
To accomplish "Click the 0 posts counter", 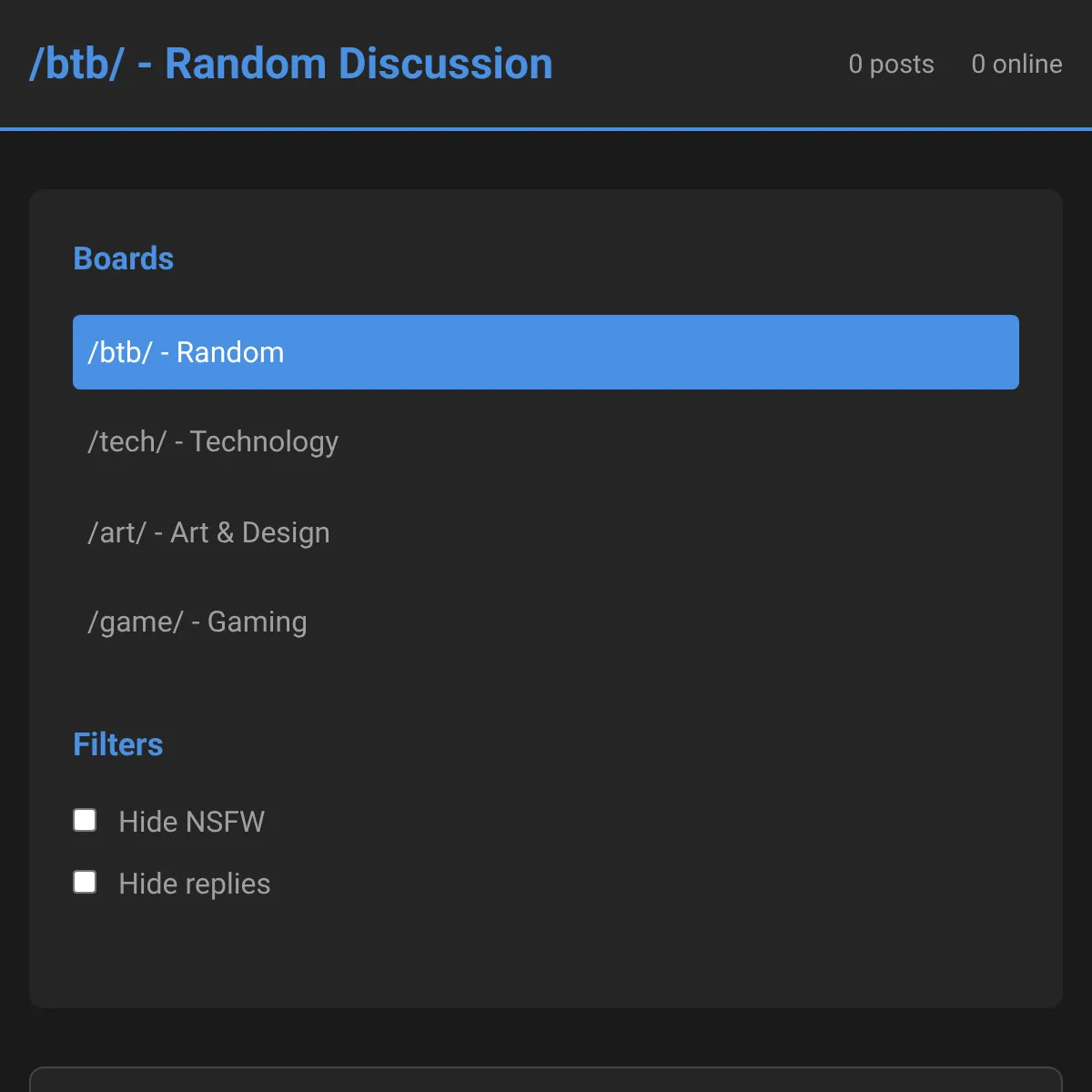I will [x=892, y=64].
